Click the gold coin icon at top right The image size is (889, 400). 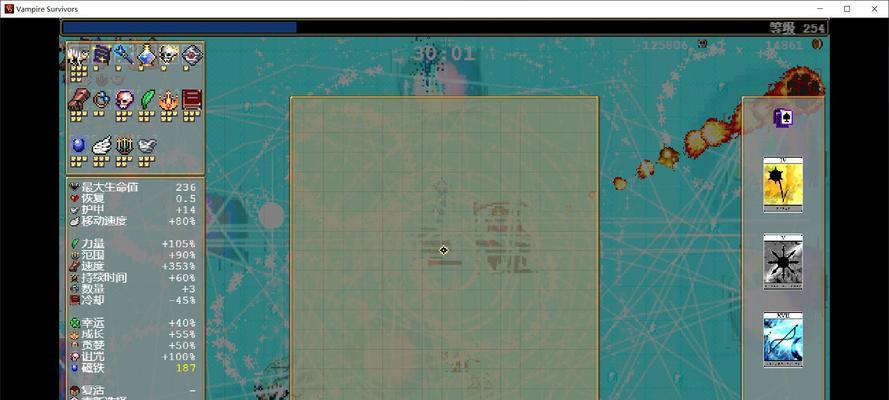click(x=817, y=44)
